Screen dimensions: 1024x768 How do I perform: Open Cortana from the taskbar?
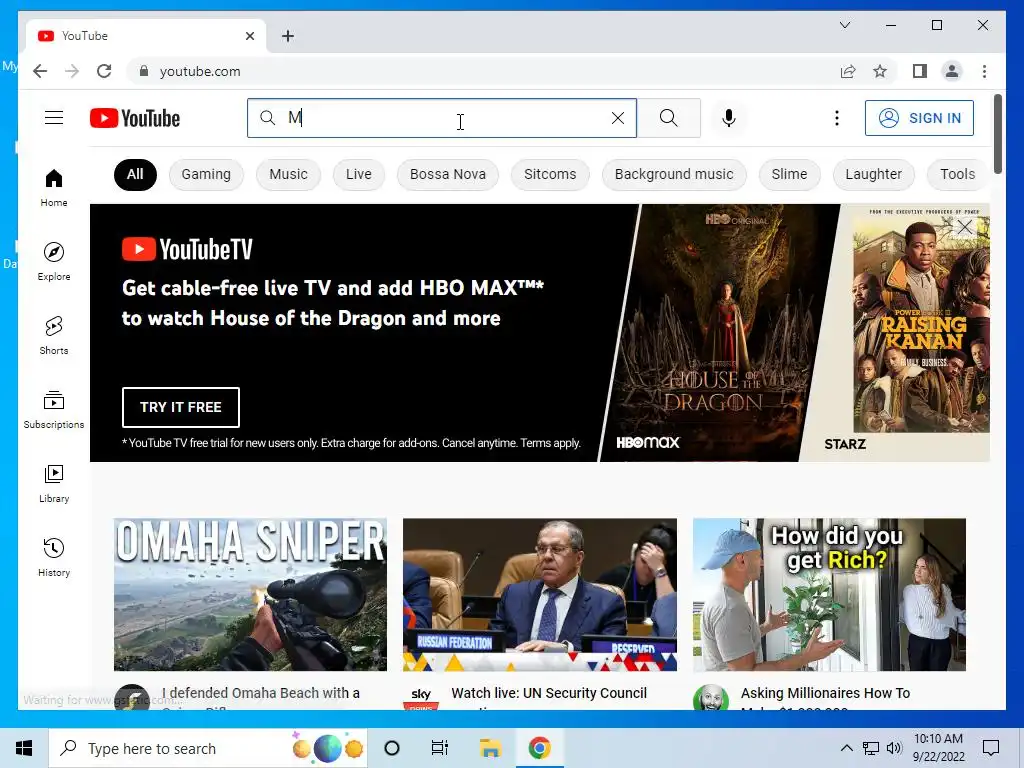point(392,748)
